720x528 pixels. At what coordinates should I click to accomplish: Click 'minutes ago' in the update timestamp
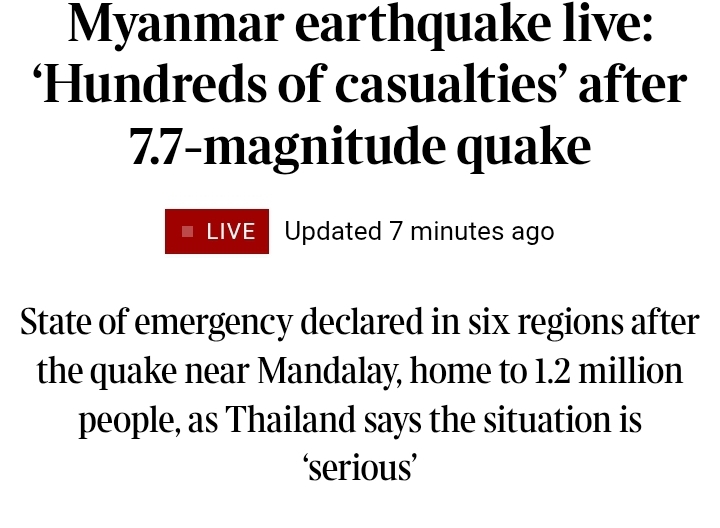click(482, 231)
